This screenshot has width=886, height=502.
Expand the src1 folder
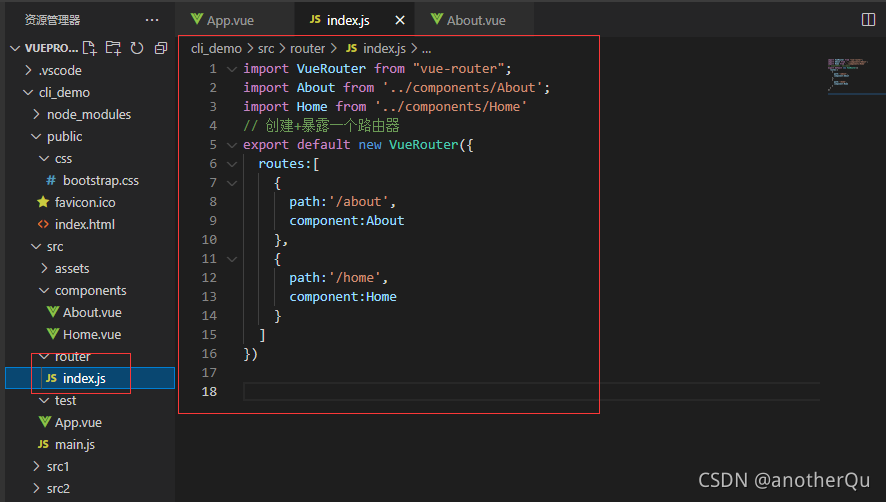(x=36, y=466)
